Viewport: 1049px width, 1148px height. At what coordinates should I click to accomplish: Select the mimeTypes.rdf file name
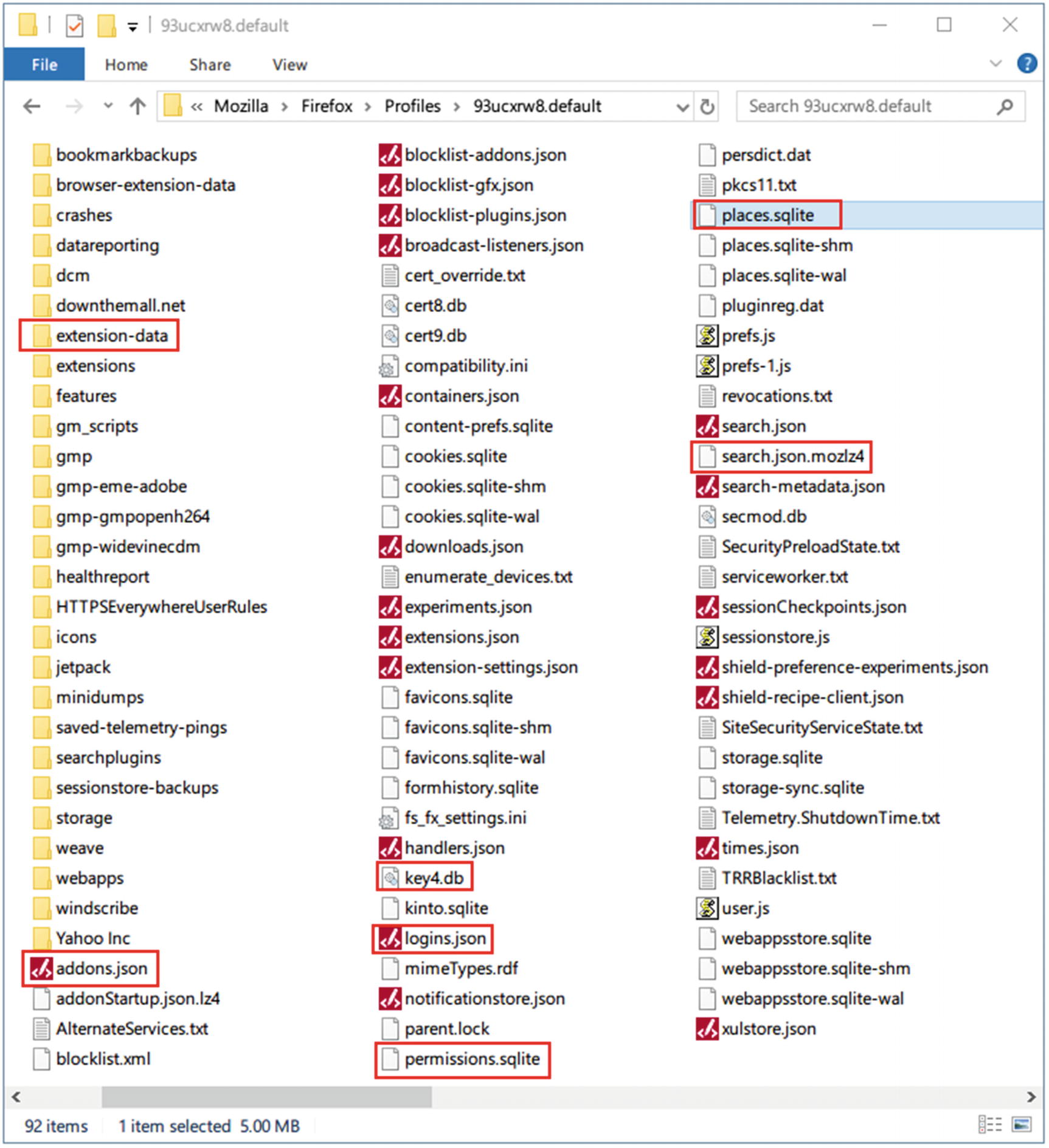tap(461, 968)
